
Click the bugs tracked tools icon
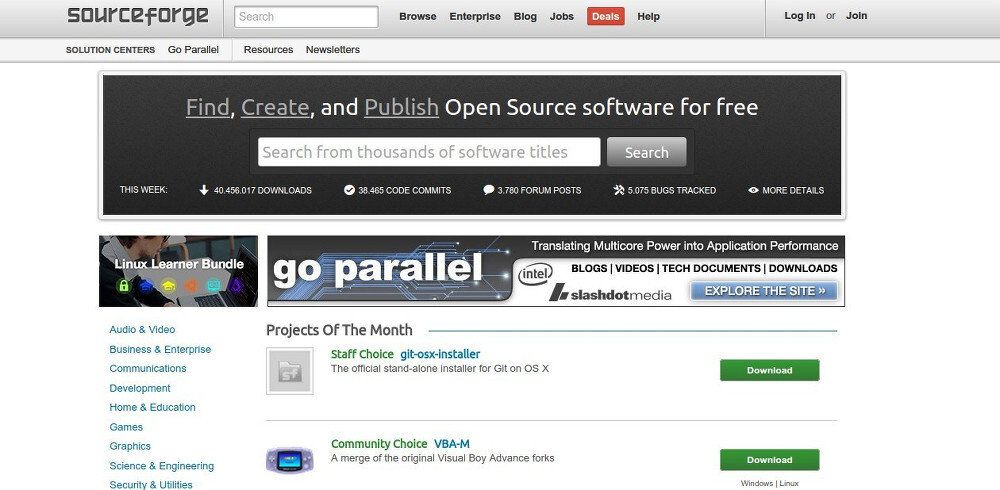click(x=619, y=190)
